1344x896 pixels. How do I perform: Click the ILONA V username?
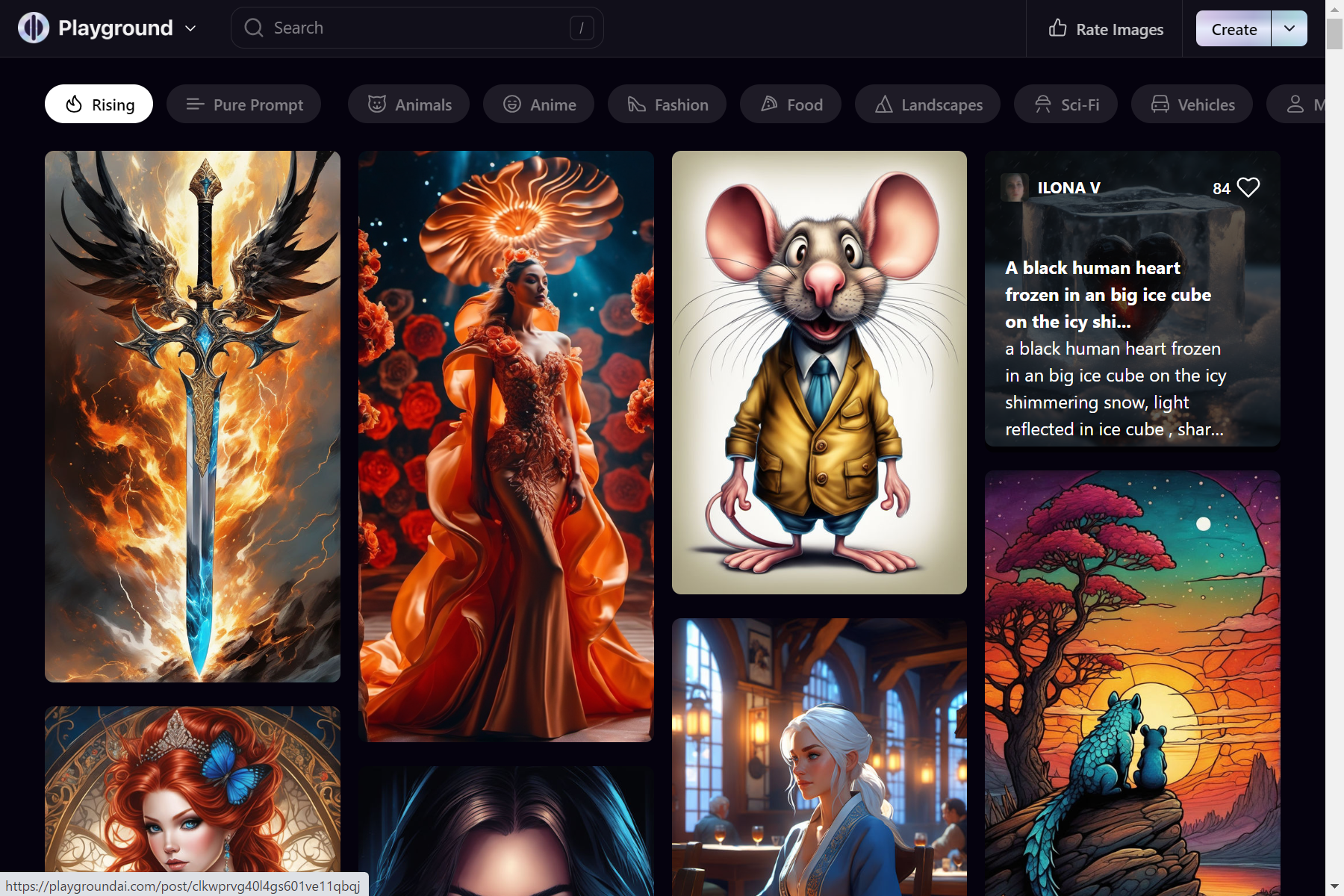pos(1068,188)
